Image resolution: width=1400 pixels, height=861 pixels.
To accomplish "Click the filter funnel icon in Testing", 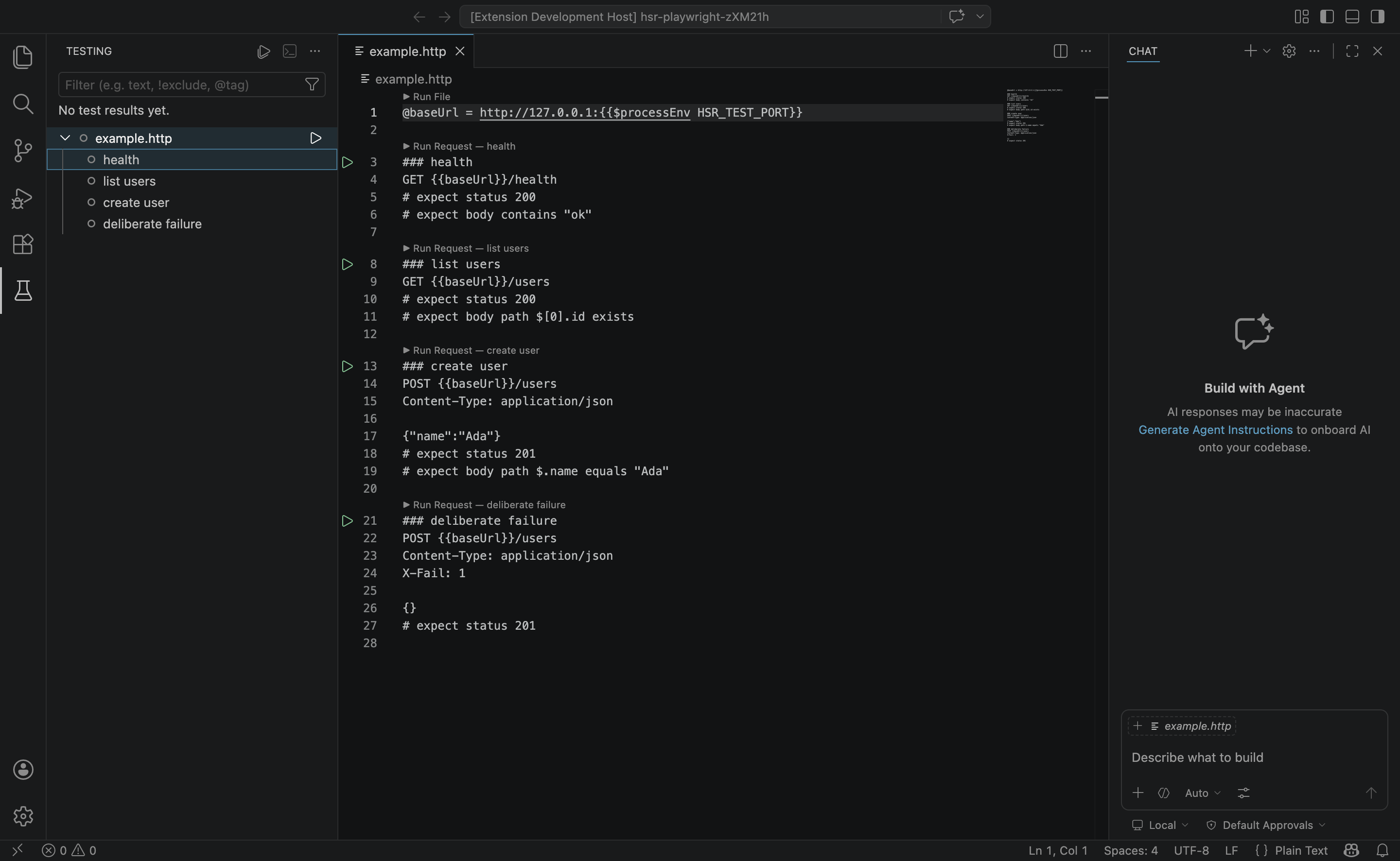I will click(x=312, y=85).
